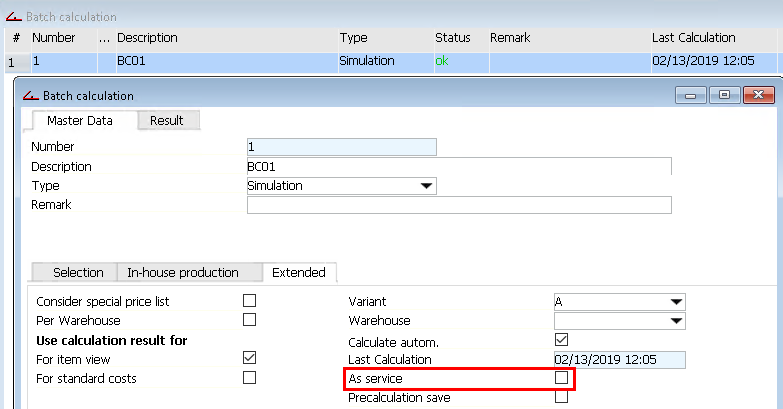The height and width of the screenshot is (409, 783).
Task: Select the BC01 row in the list
Action: 391,62
